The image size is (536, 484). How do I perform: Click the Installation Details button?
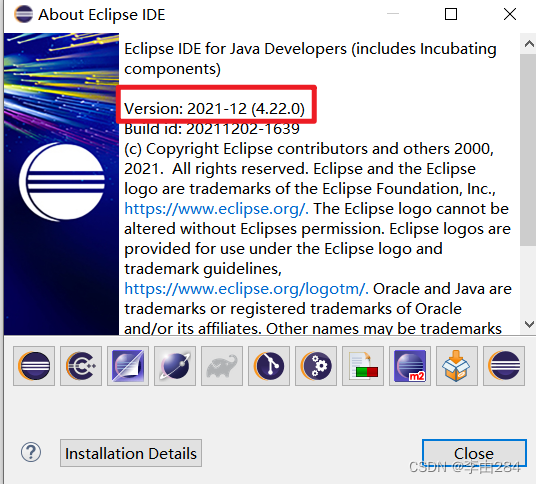(x=131, y=453)
